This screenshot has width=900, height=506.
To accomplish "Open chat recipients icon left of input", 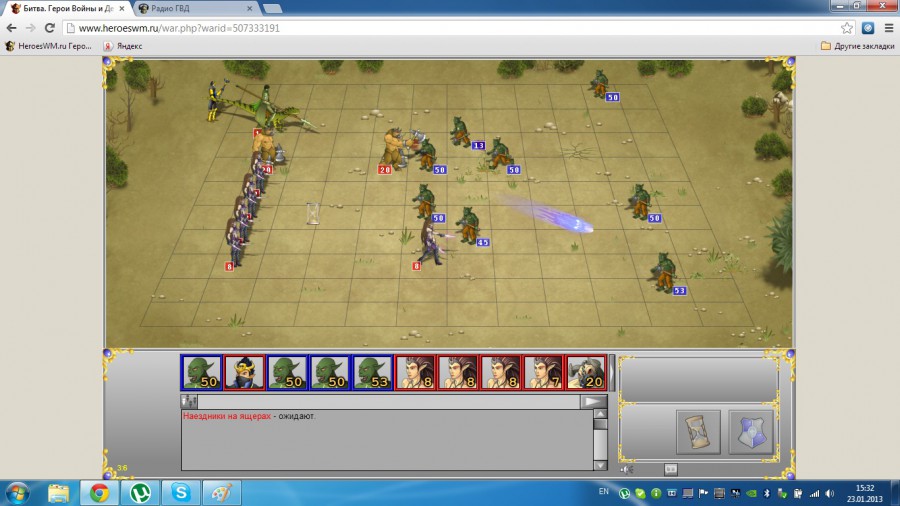I will (189, 401).
